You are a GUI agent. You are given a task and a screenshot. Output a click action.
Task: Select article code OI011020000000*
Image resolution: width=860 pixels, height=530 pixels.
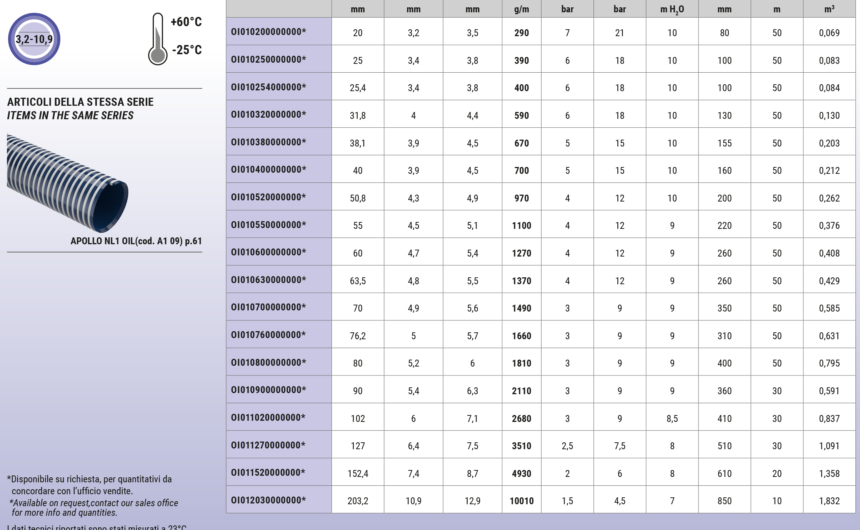pyautogui.click(x=268, y=417)
